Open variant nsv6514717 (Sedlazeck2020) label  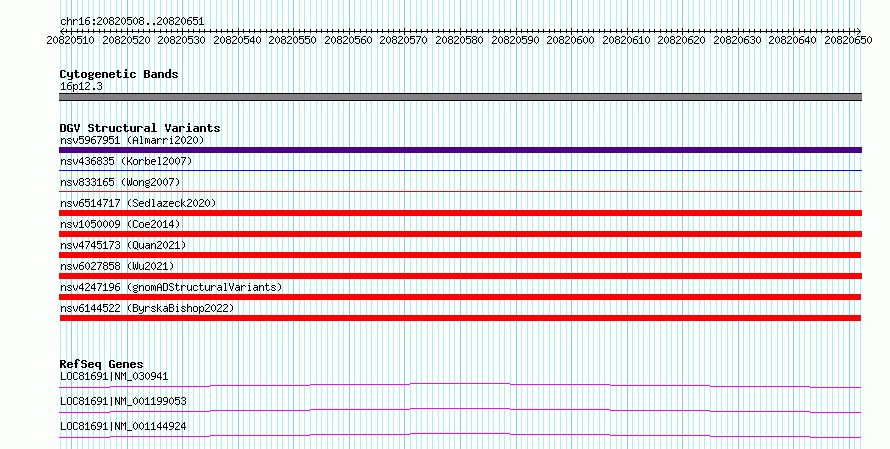coord(138,203)
